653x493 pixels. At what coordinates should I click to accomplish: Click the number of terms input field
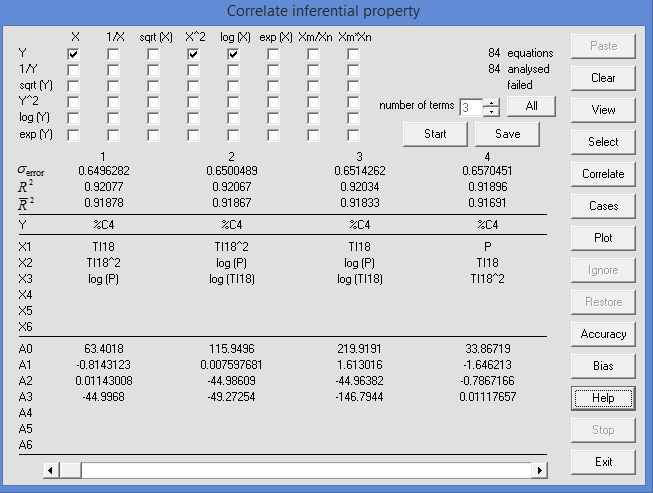[470, 106]
